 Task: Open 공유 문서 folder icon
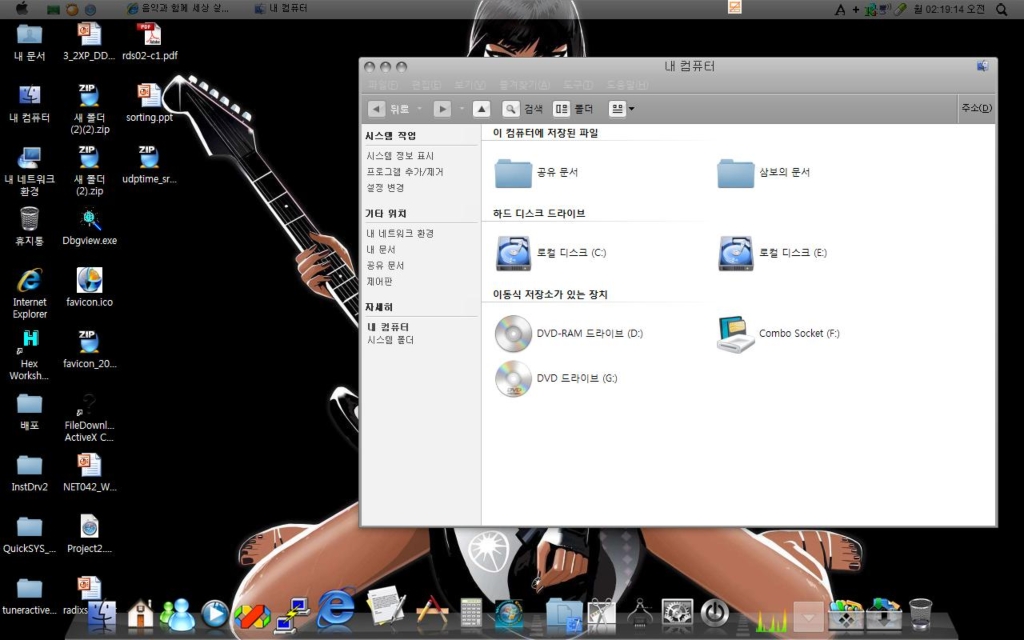pos(513,172)
